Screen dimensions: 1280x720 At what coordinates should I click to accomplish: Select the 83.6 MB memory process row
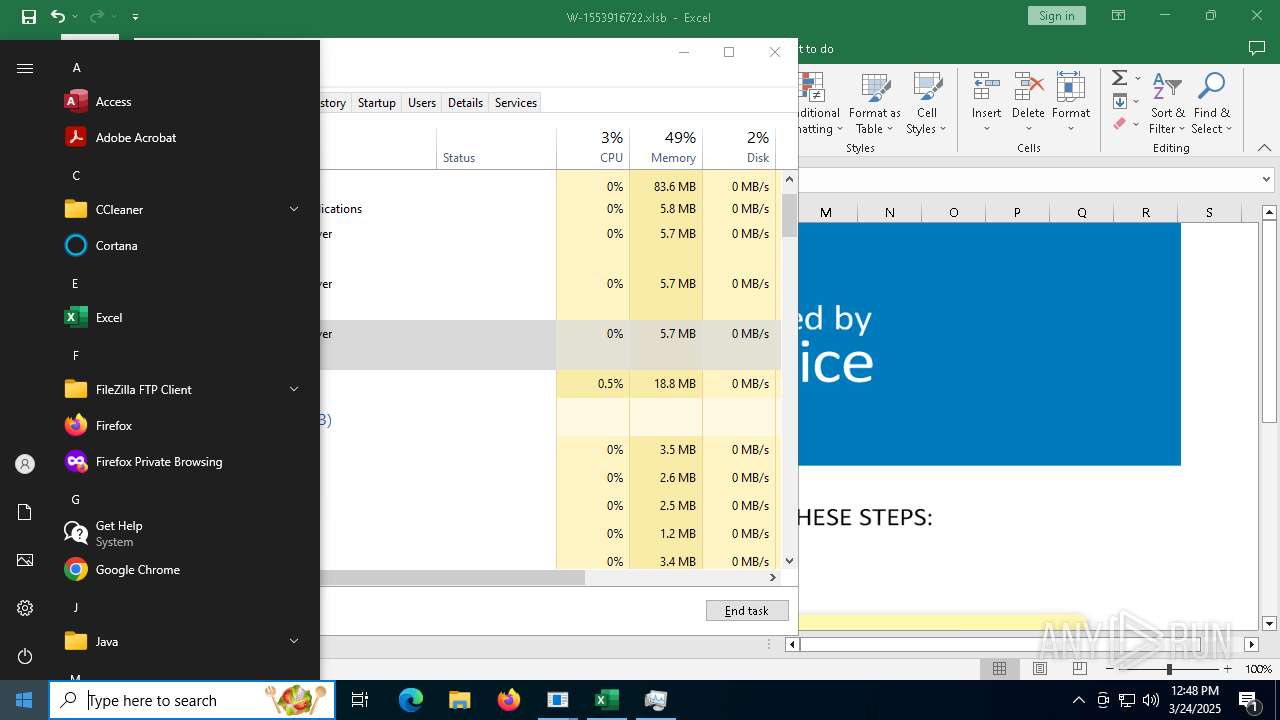(x=550, y=187)
